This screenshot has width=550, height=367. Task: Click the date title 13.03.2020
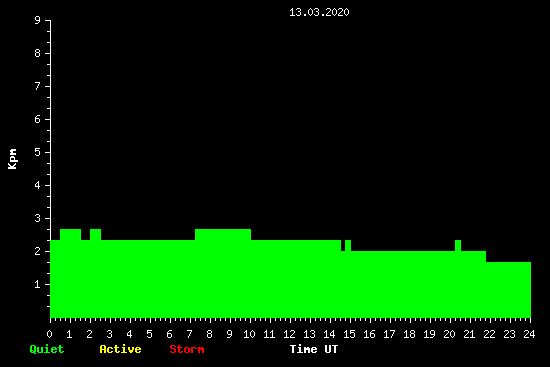pos(319,12)
